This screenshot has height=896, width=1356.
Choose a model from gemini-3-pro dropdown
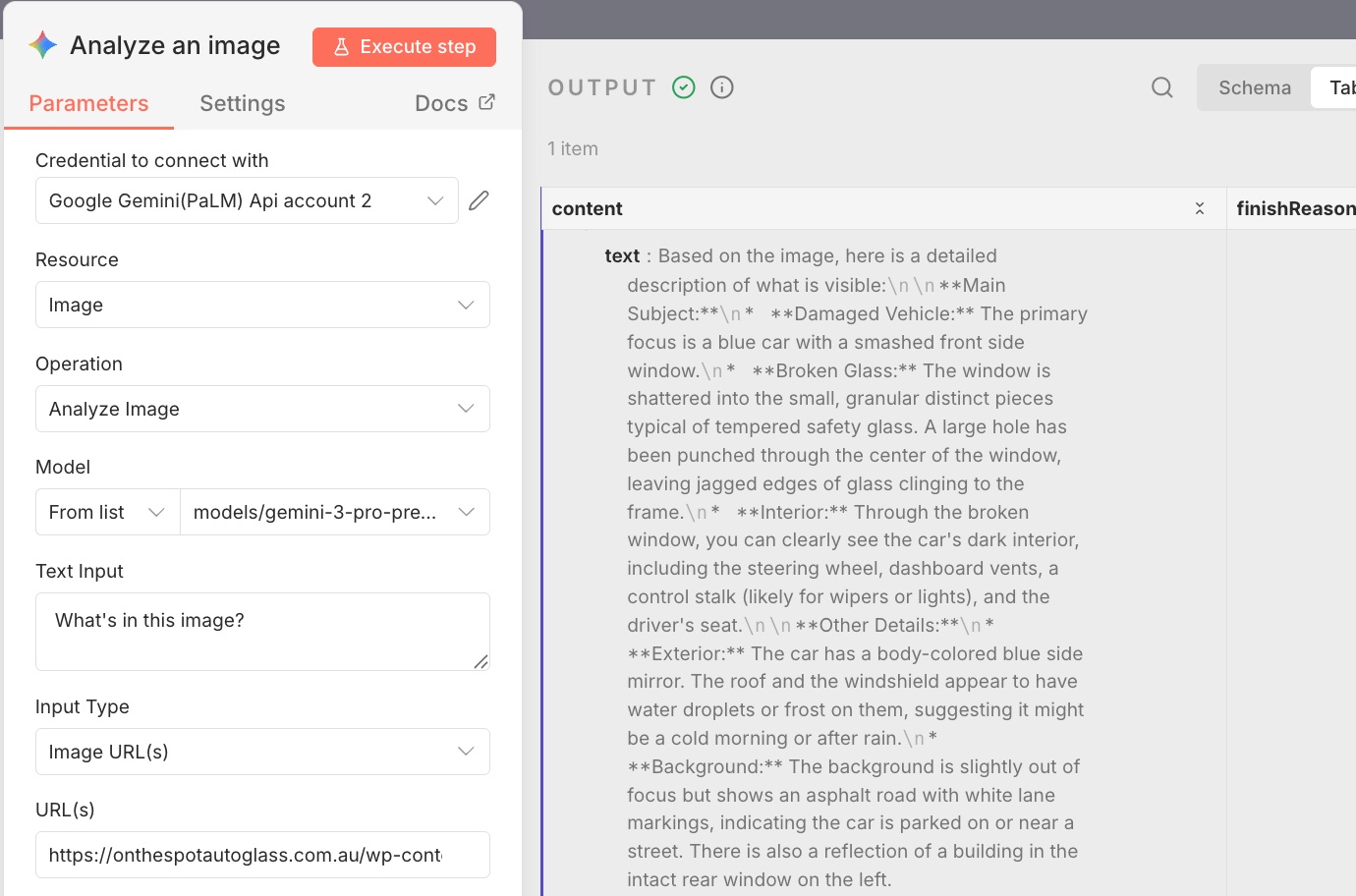click(x=334, y=512)
